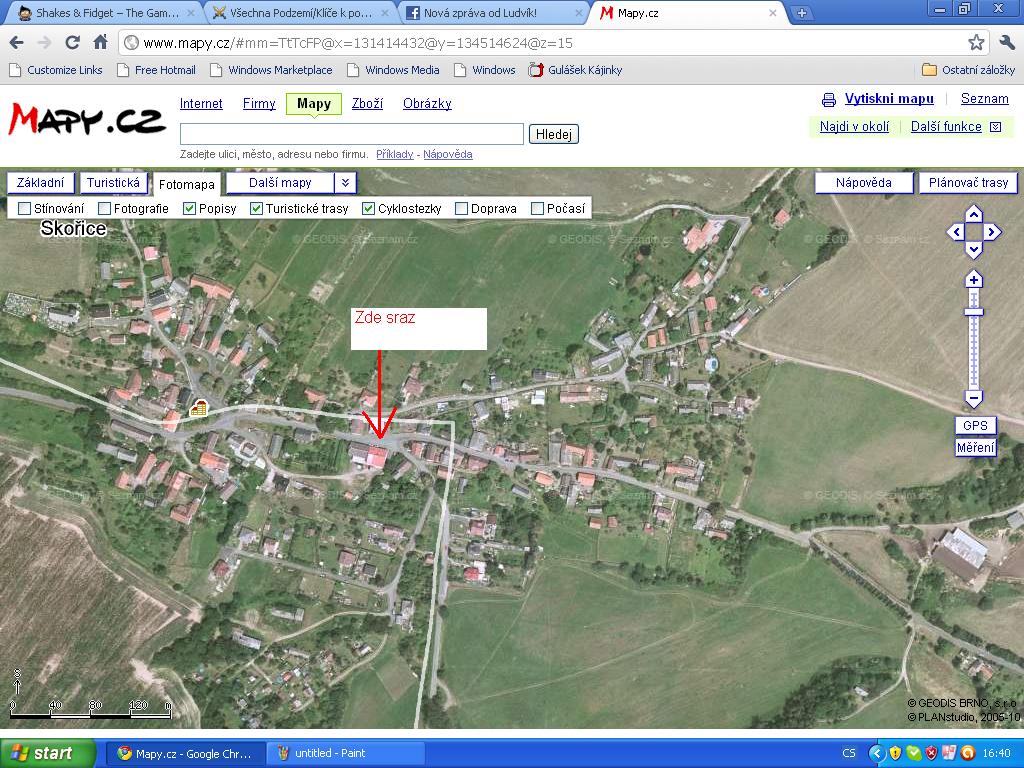Pan the map left with arrow
Screen dimensions: 1024x768
955,232
